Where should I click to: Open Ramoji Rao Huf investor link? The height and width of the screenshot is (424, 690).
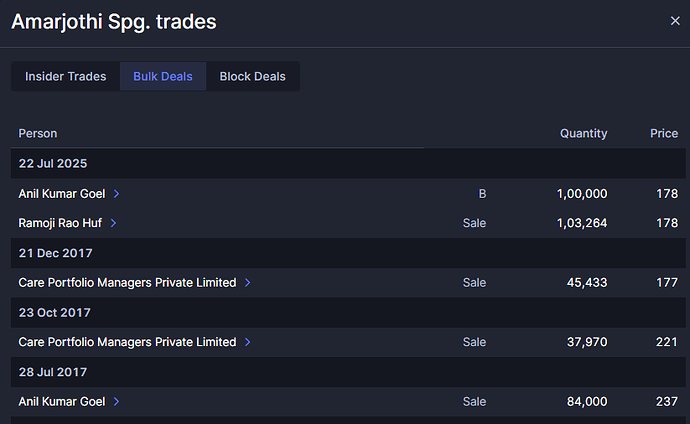tap(60, 223)
